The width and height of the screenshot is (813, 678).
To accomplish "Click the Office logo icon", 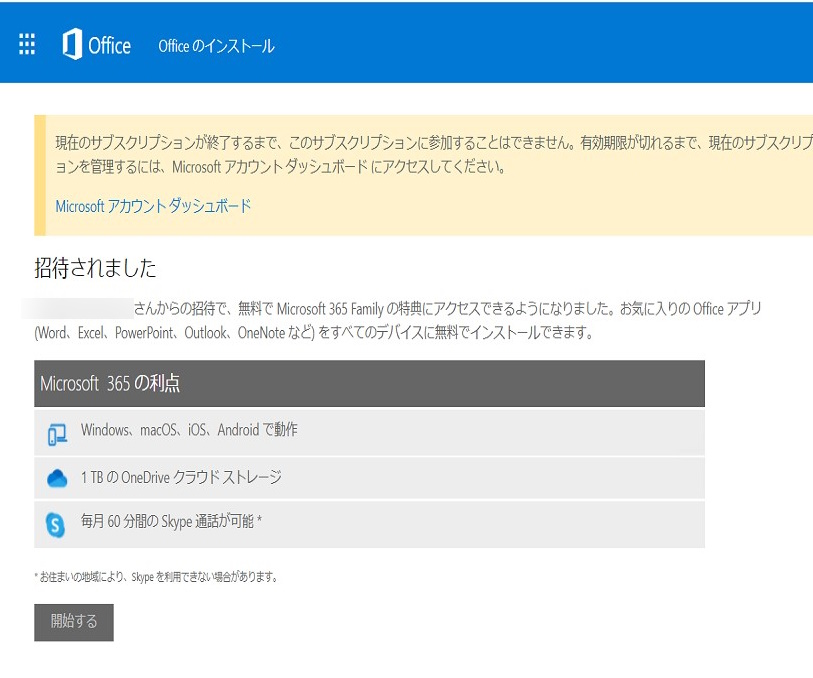I will [x=71, y=44].
